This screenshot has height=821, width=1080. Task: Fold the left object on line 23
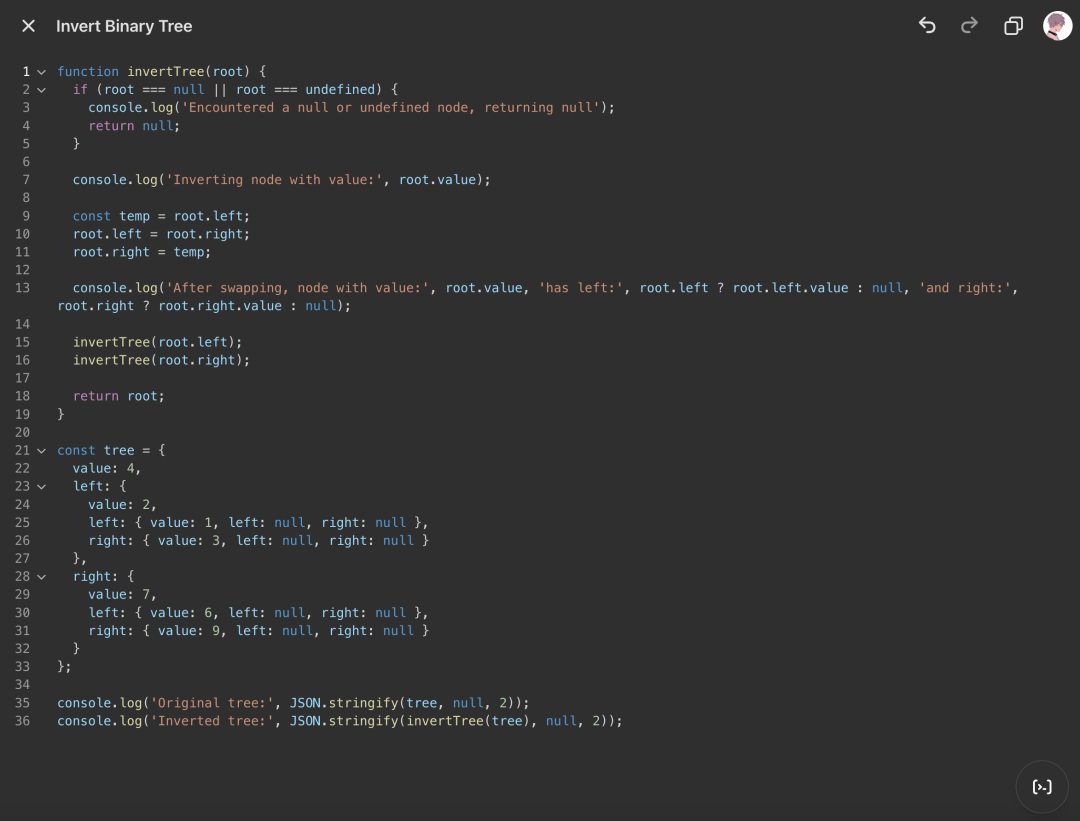point(41,487)
